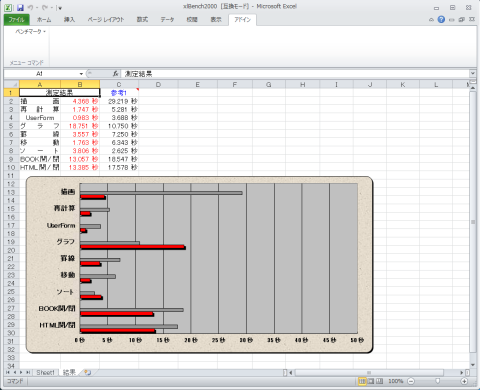Select column header H

(302, 84)
